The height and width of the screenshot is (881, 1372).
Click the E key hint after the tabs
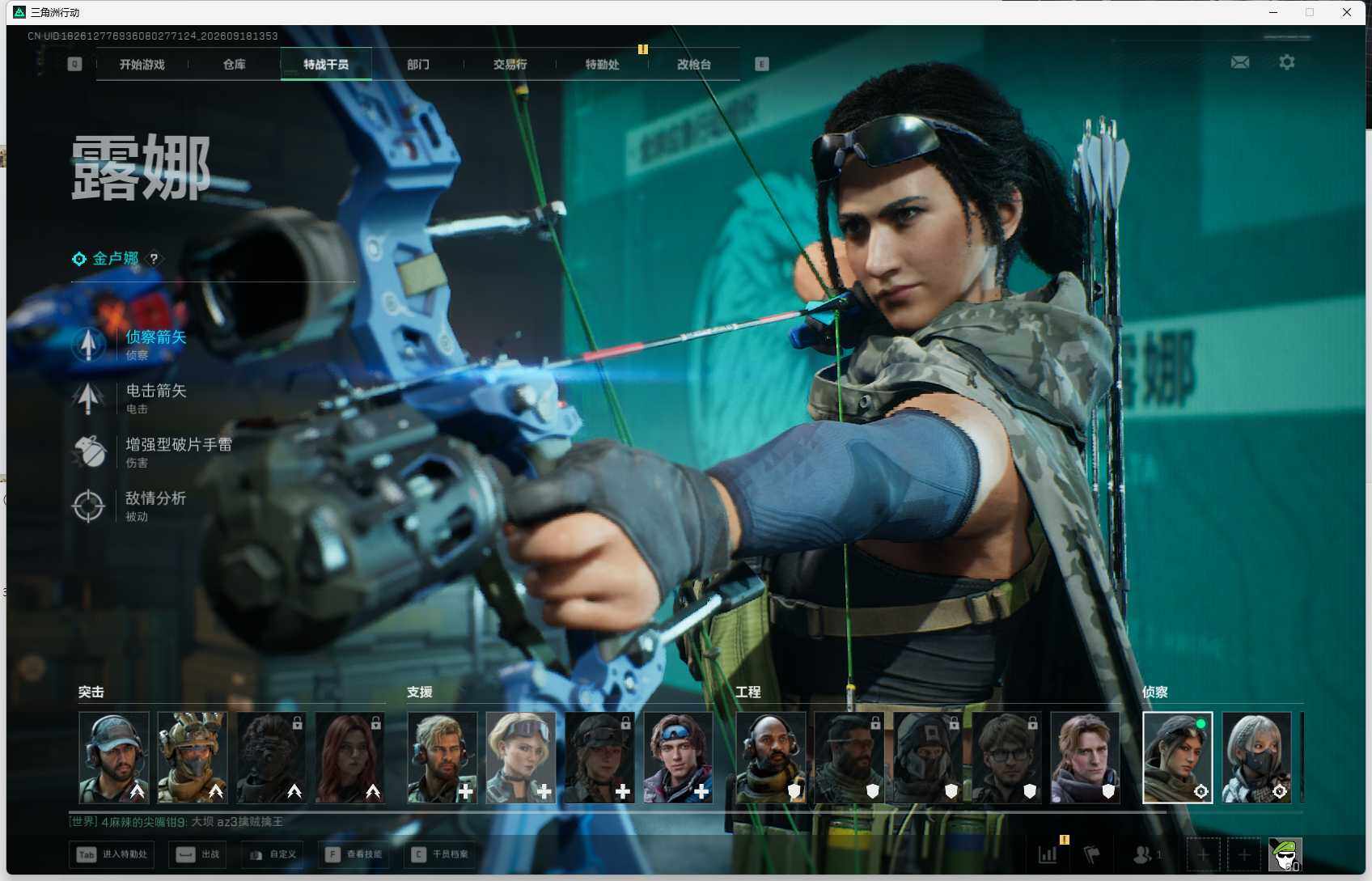coord(761,64)
